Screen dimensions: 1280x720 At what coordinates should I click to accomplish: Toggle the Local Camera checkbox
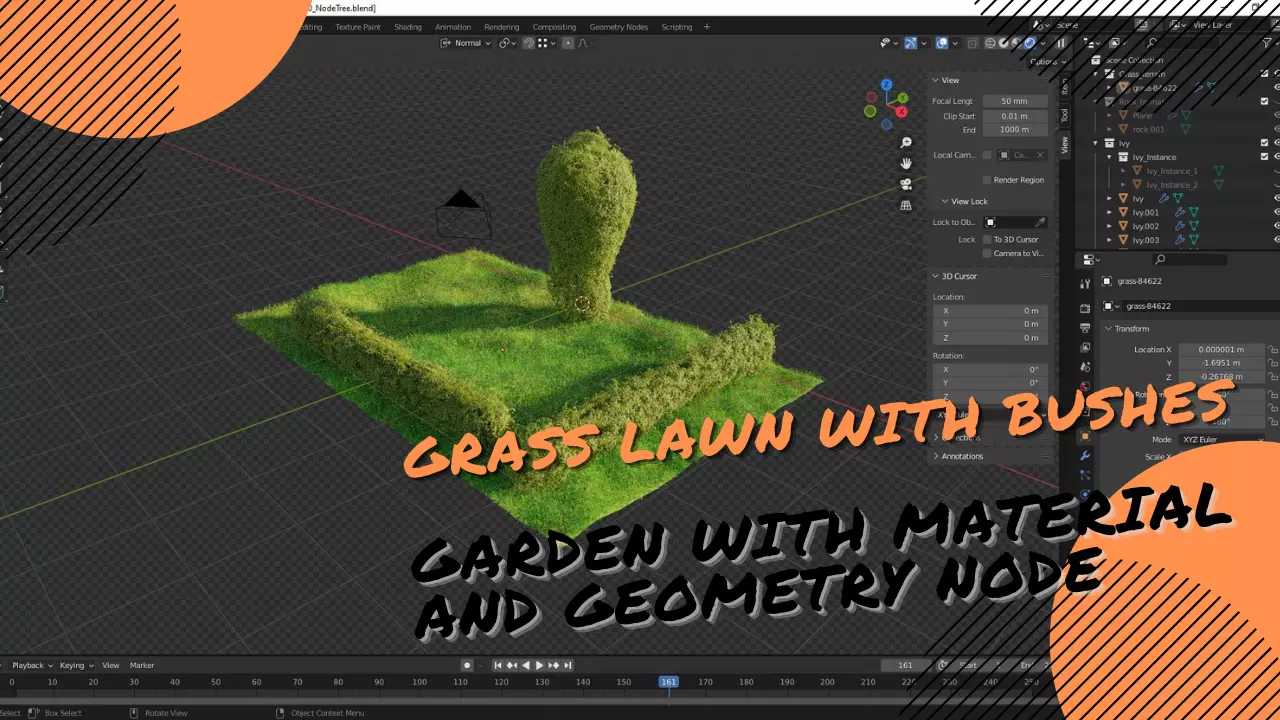click(x=987, y=155)
